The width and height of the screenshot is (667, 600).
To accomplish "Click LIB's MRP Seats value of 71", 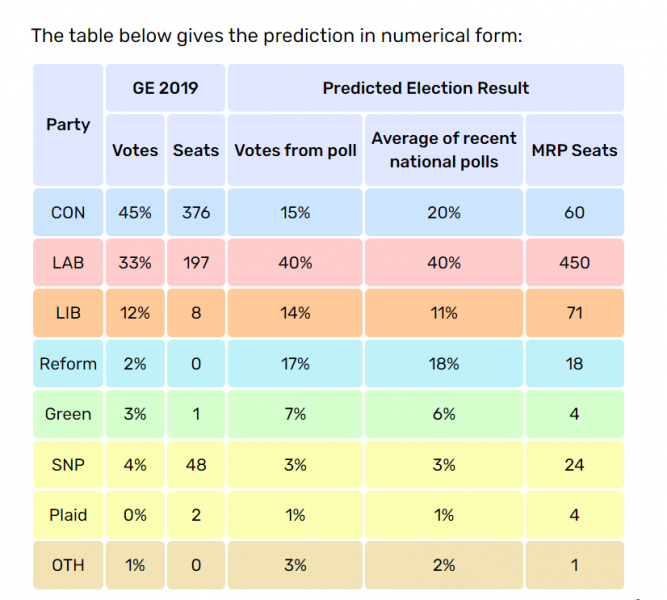I will tap(574, 313).
